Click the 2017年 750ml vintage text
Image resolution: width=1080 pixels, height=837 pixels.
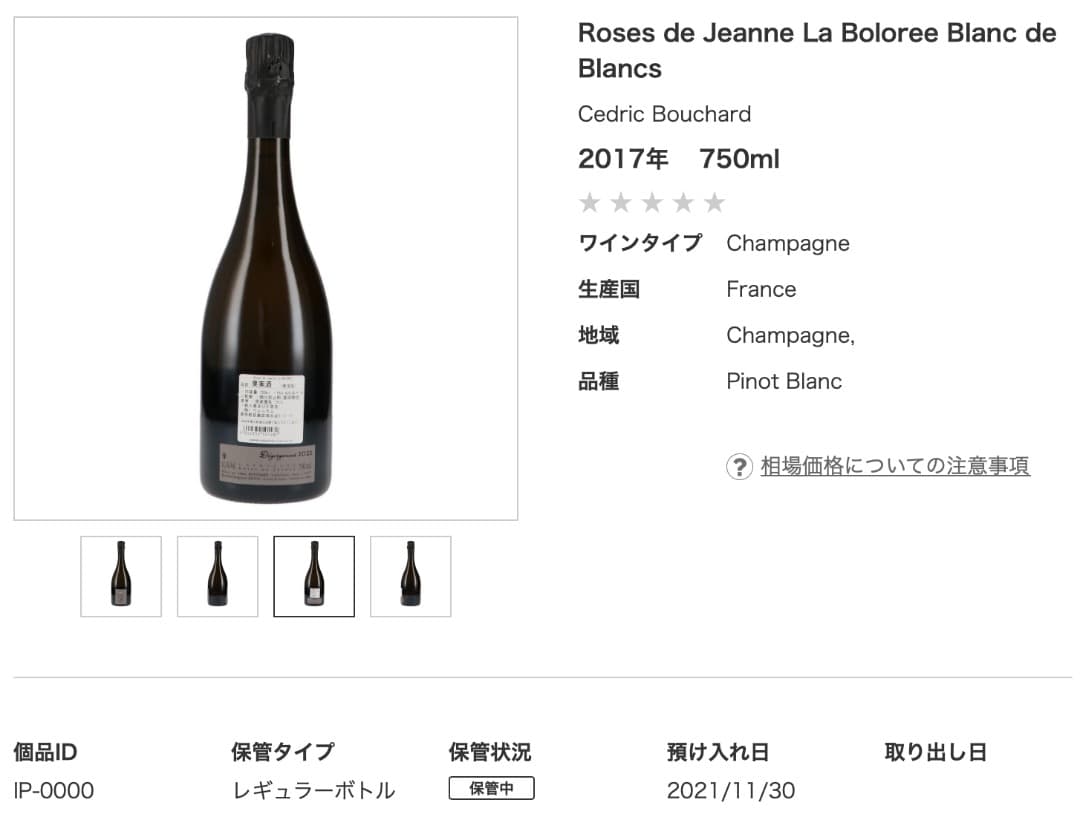tap(678, 159)
